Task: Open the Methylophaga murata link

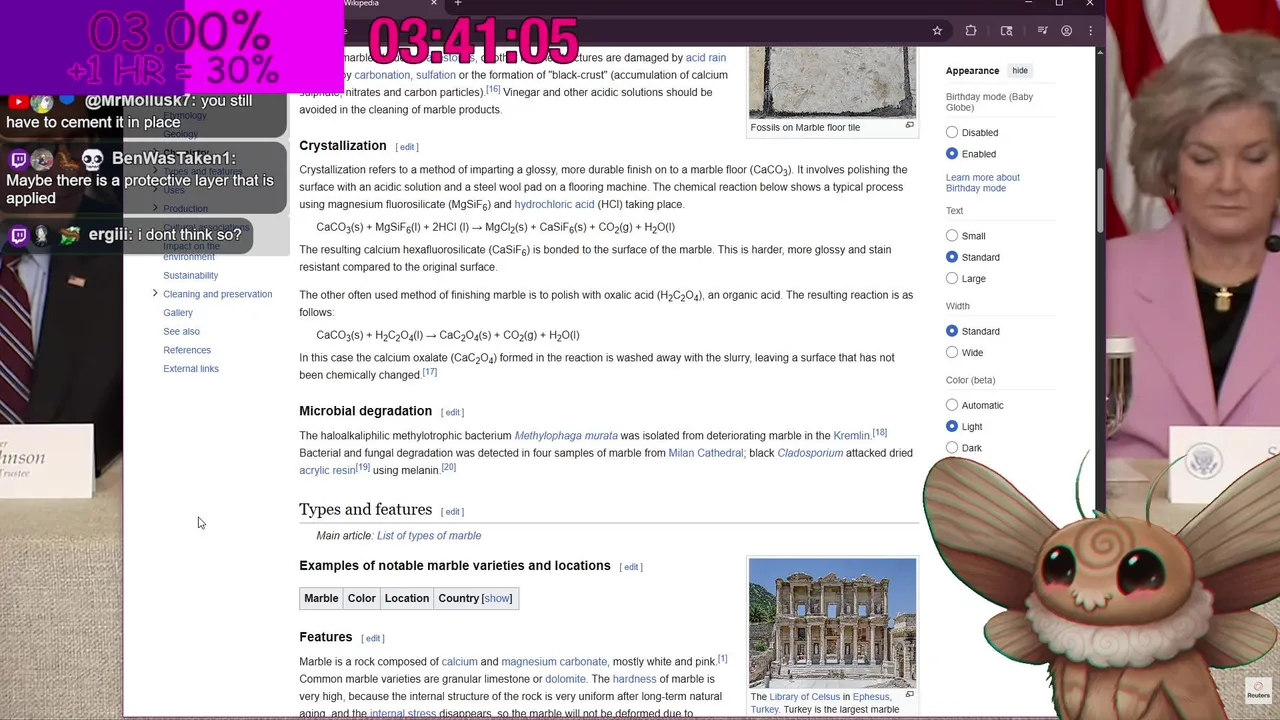Action: click(566, 436)
